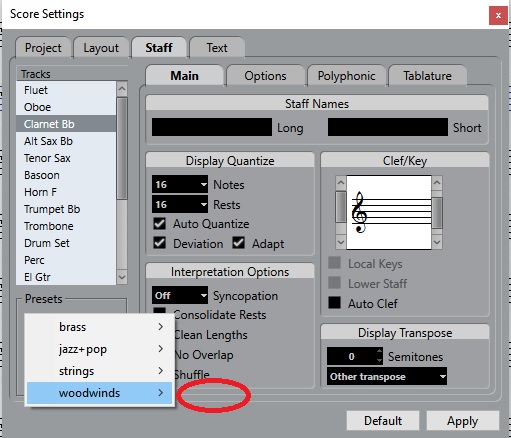511x438 pixels.
Task: Select the Drum Set track
Action: [66, 243]
